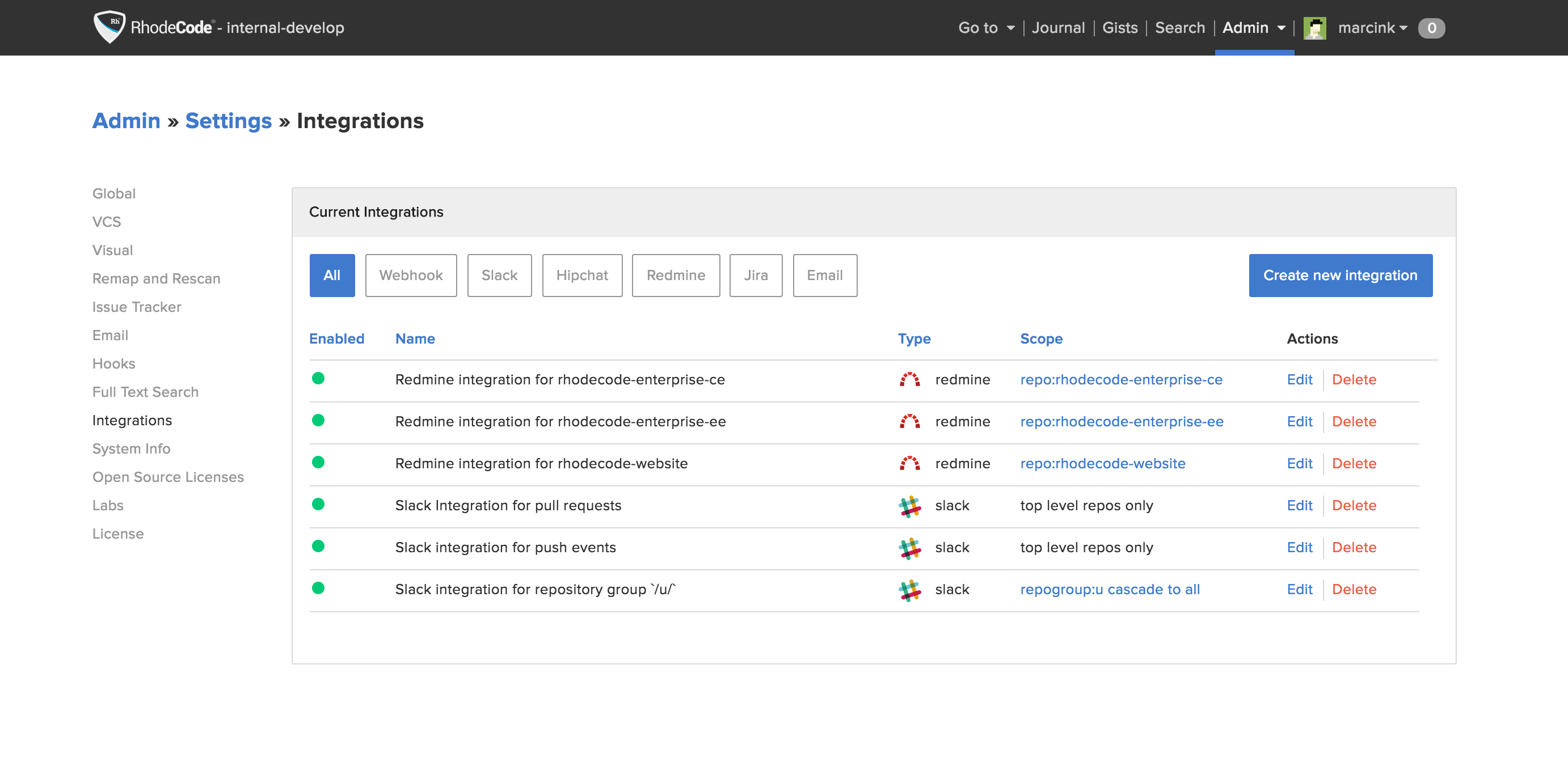Filter integrations by Slack
The image size is (1568, 779).
499,276
